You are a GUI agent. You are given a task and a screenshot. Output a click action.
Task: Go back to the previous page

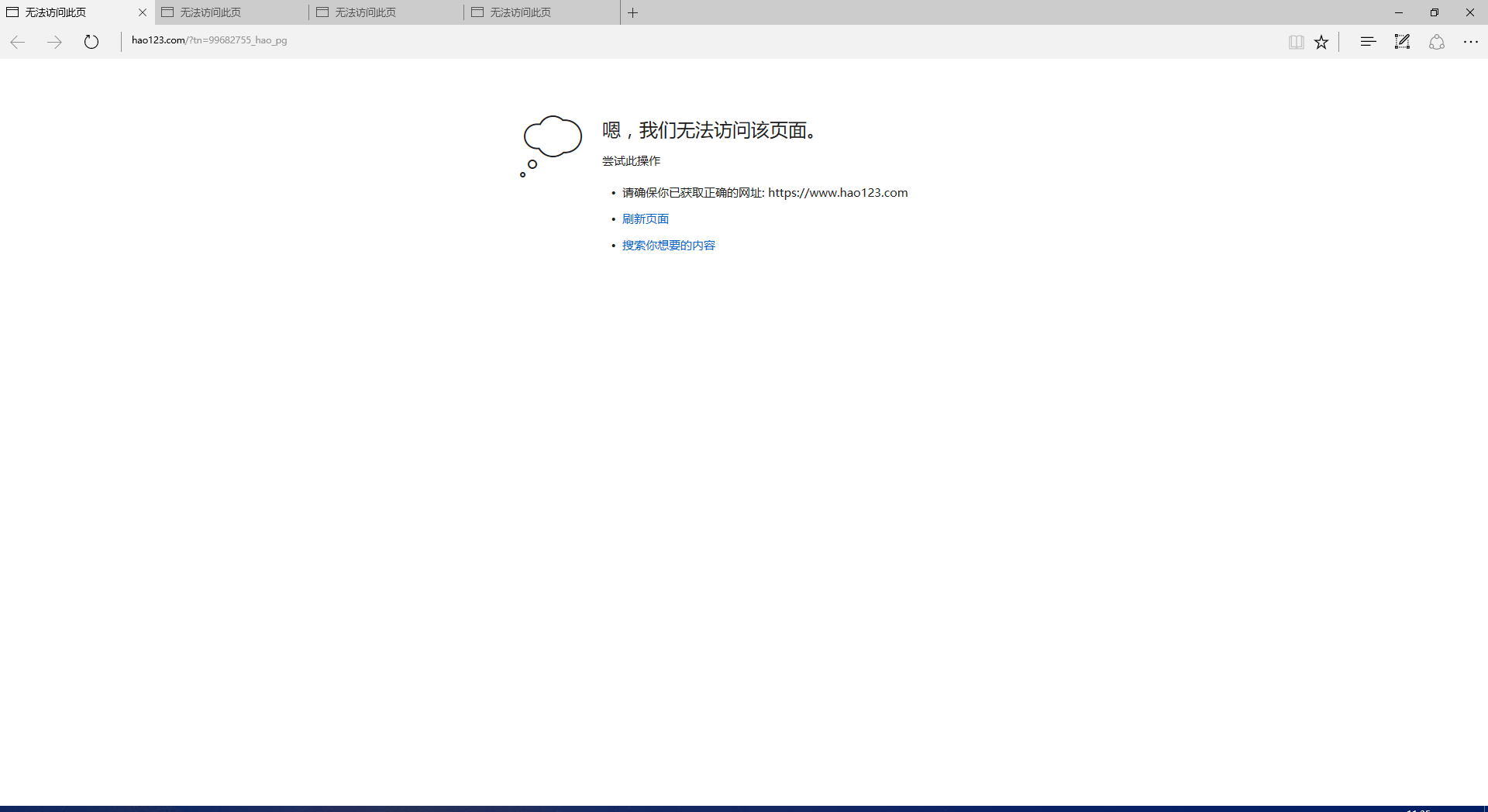coord(18,42)
